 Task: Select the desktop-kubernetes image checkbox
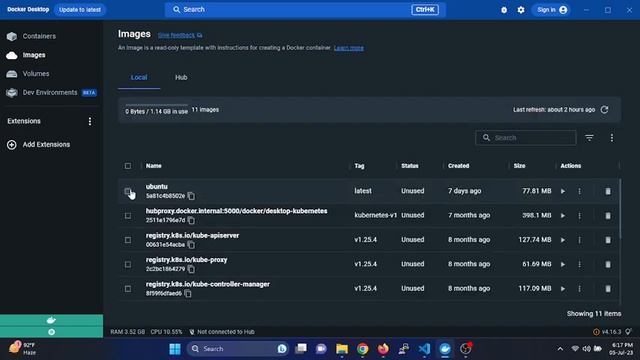128,216
